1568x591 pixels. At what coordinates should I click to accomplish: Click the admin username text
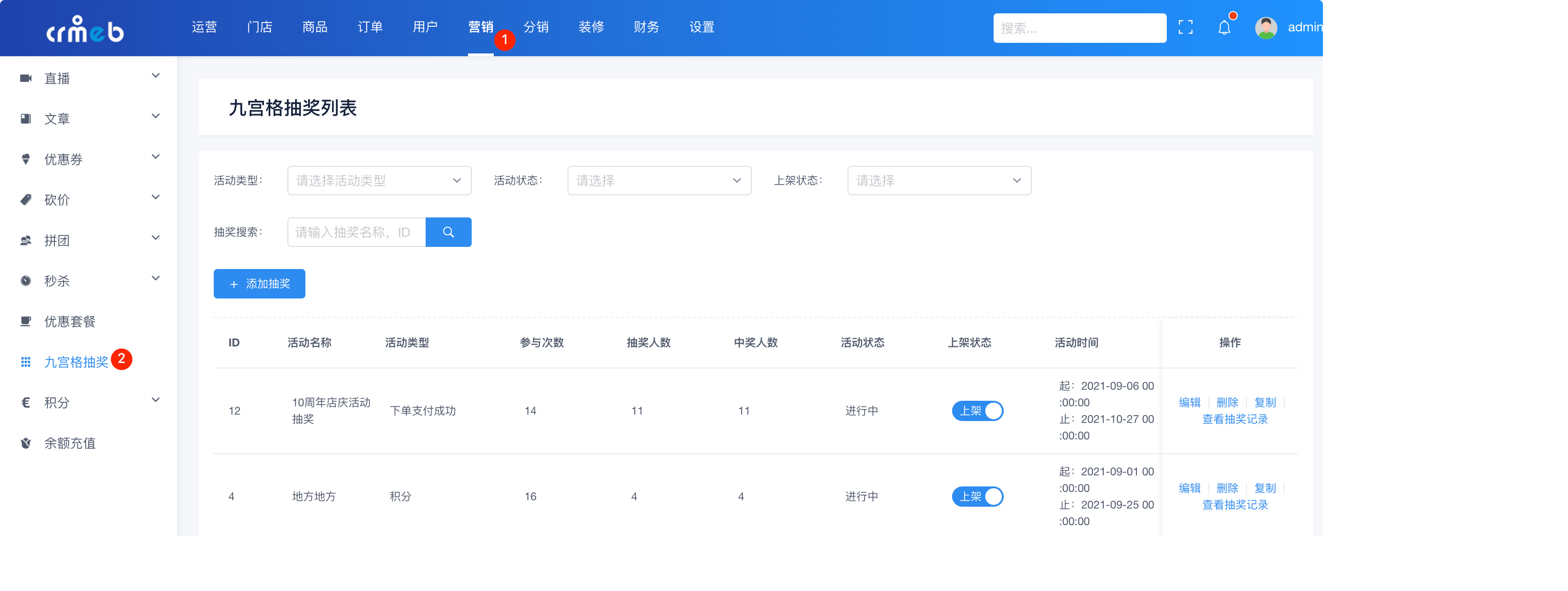tap(1305, 27)
